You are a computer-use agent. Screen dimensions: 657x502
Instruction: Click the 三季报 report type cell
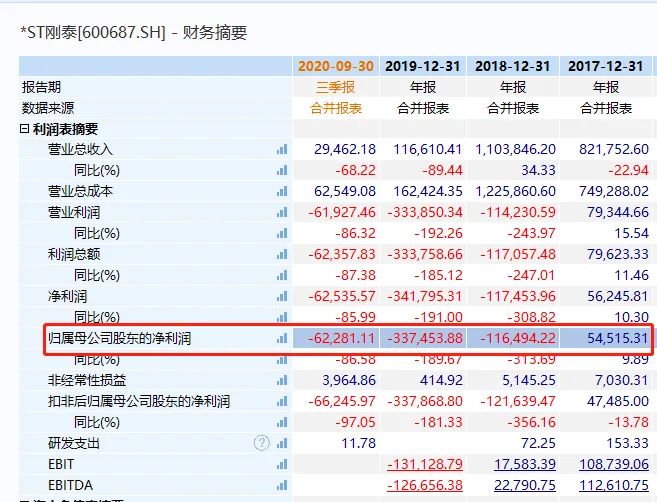tap(336, 87)
